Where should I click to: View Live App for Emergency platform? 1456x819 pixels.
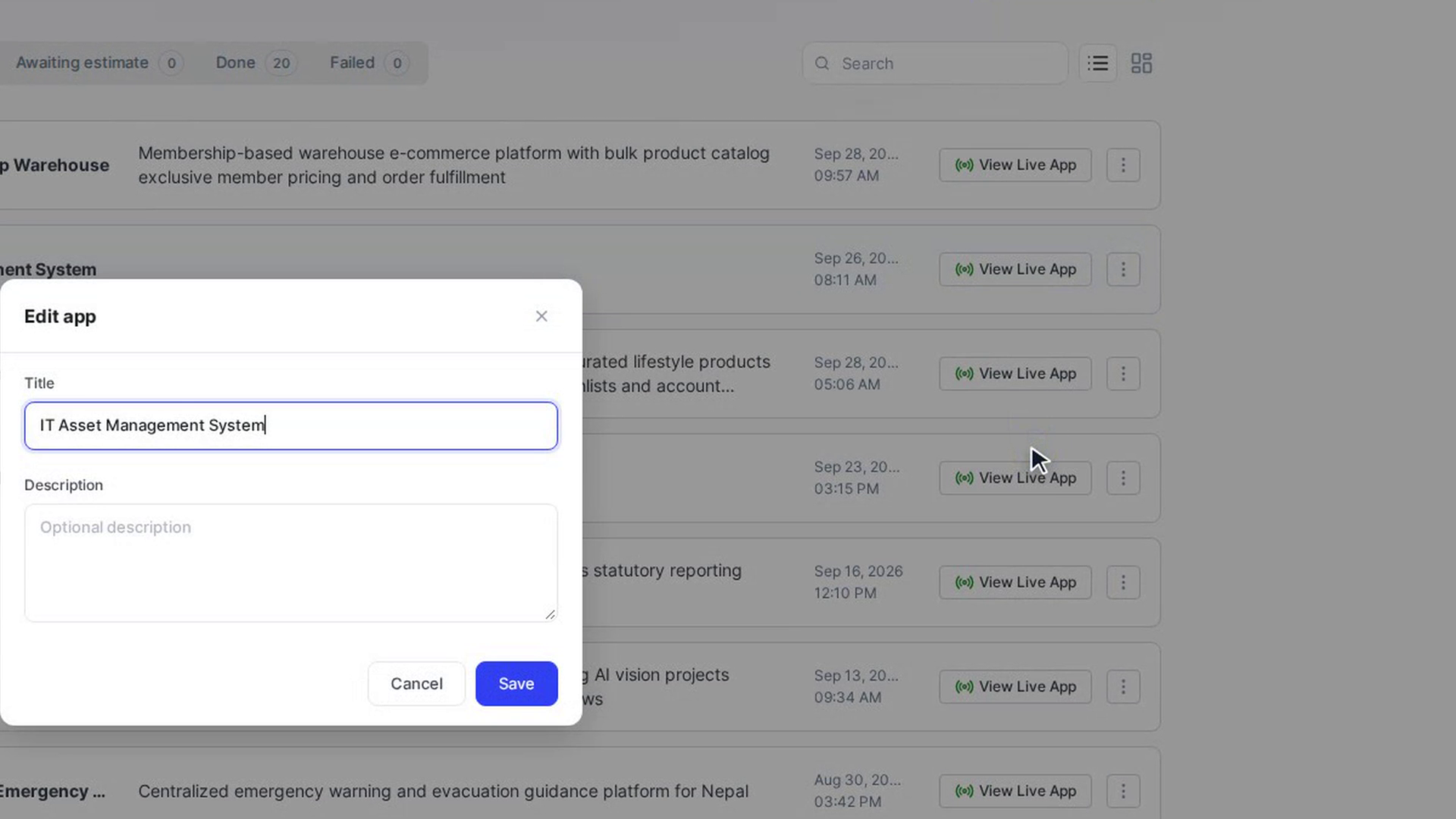click(1015, 791)
